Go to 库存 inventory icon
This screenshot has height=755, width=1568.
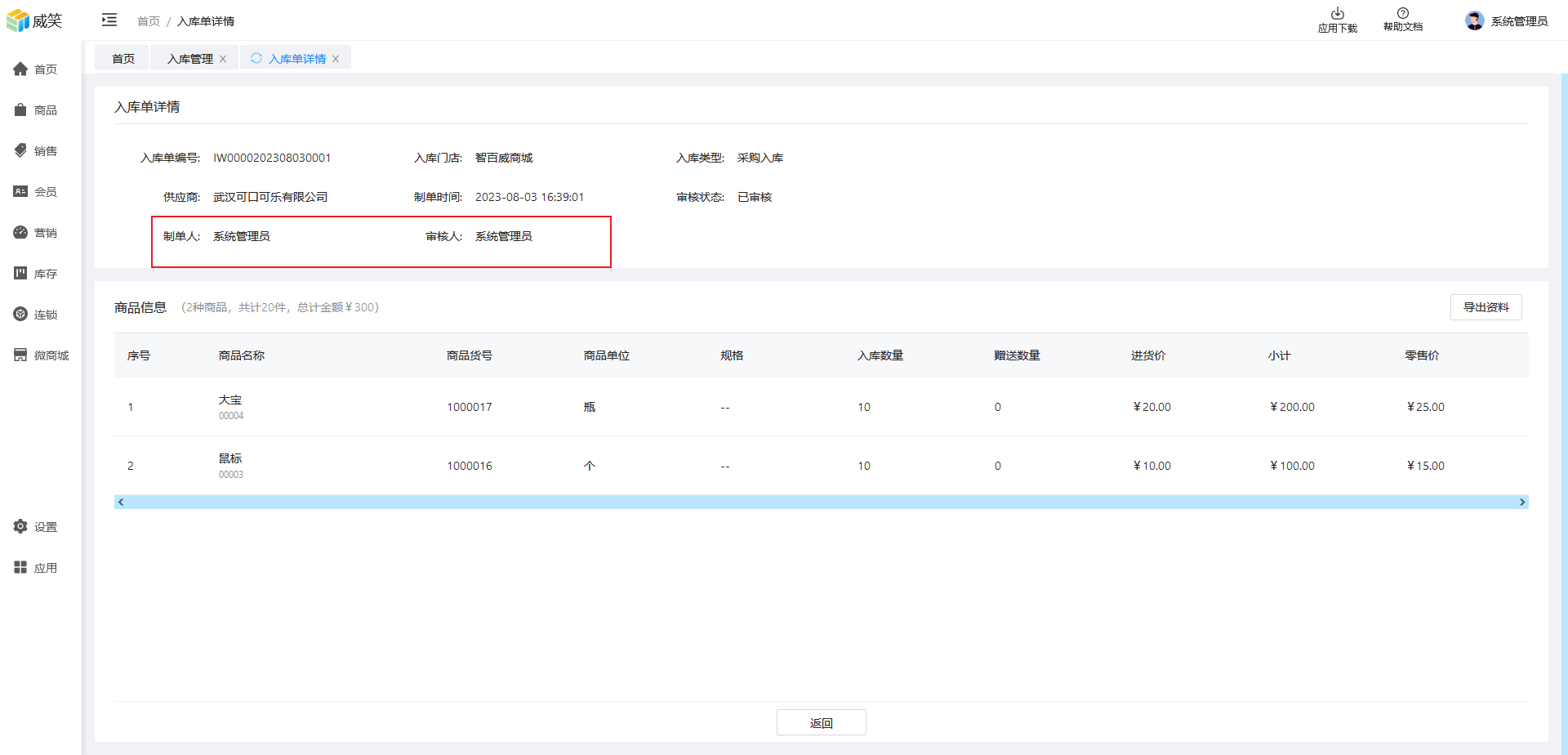click(x=20, y=274)
